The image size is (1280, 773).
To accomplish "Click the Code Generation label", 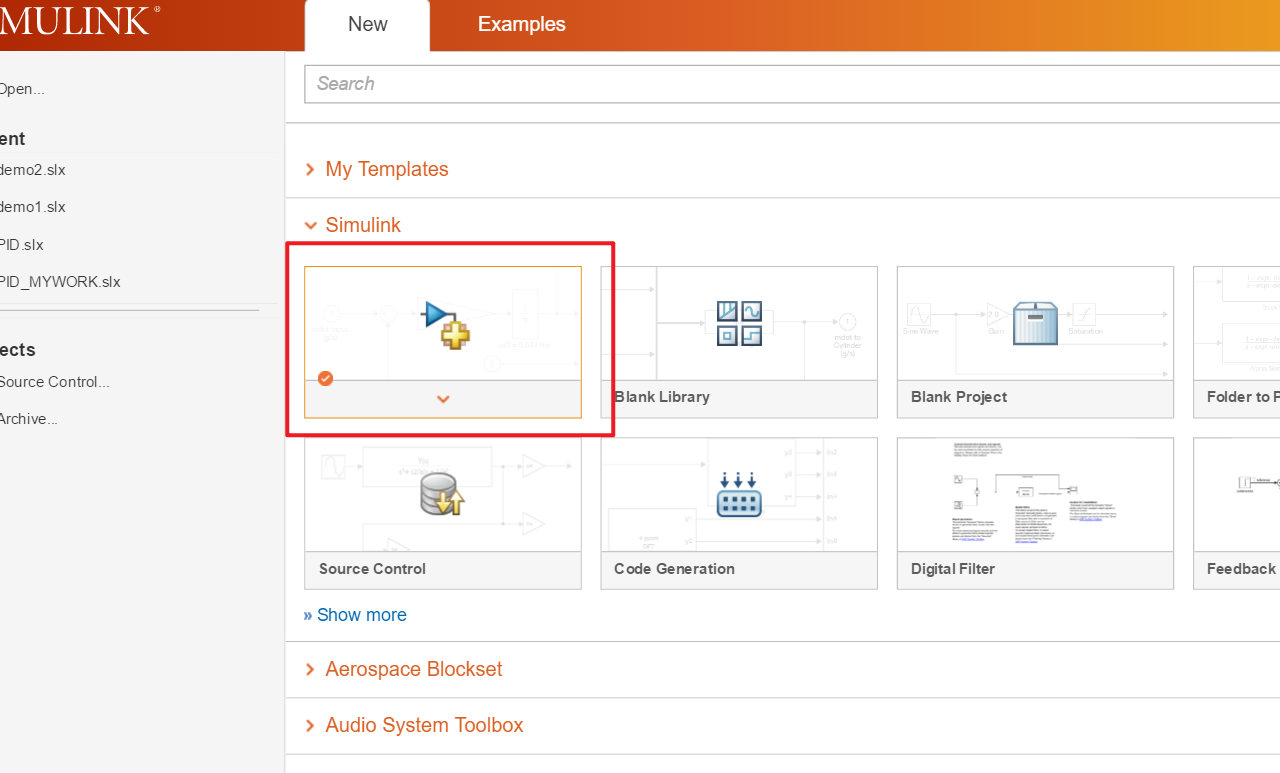I will [x=674, y=569].
